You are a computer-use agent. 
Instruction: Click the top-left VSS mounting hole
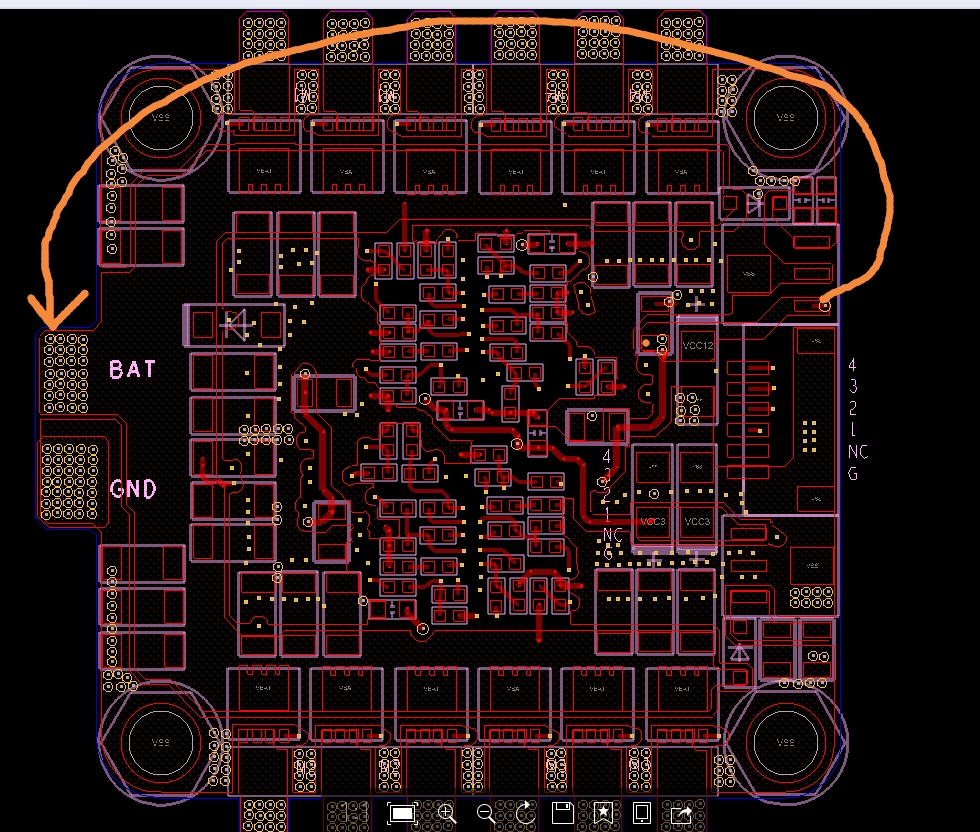[159, 118]
